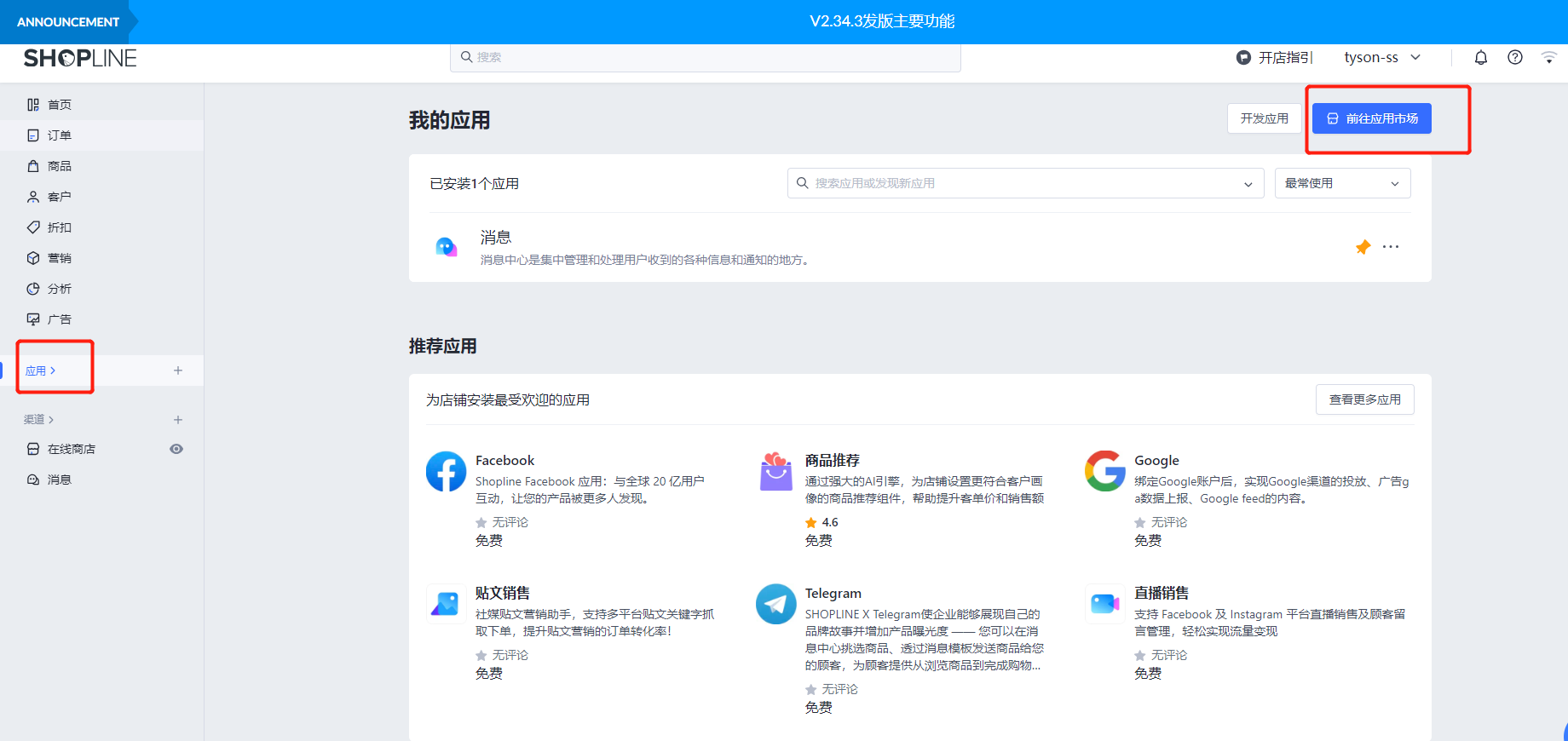Click the 开发应用 button
This screenshot has width=1568, height=741.
[1264, 118]
